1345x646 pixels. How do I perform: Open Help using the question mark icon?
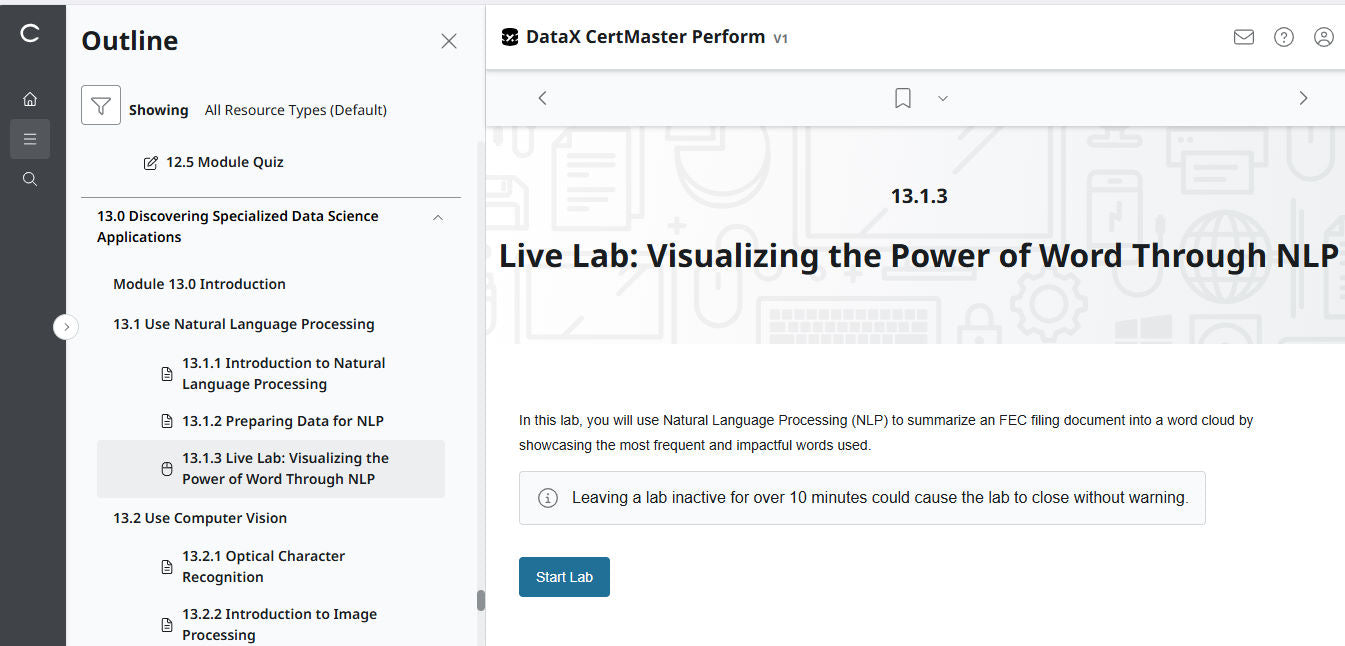(x=1283, y=36)
